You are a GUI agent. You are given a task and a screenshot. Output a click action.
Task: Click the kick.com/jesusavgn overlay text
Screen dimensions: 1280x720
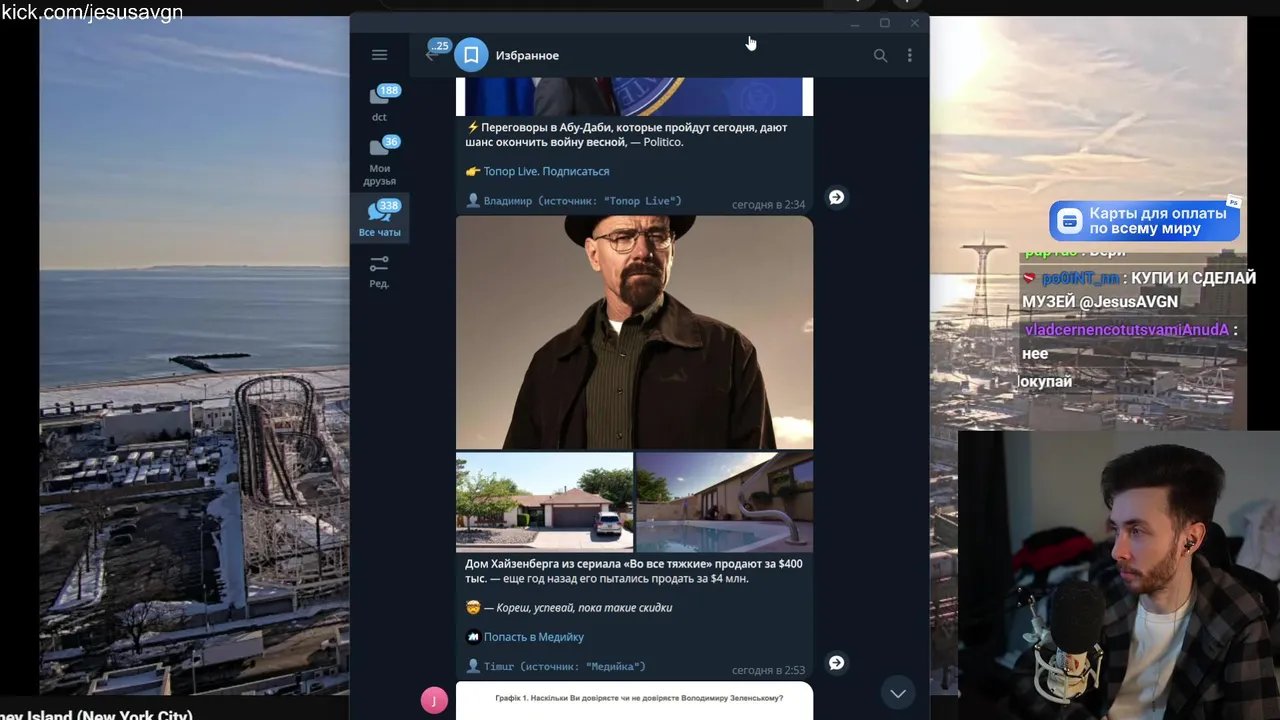click(91, 12)
